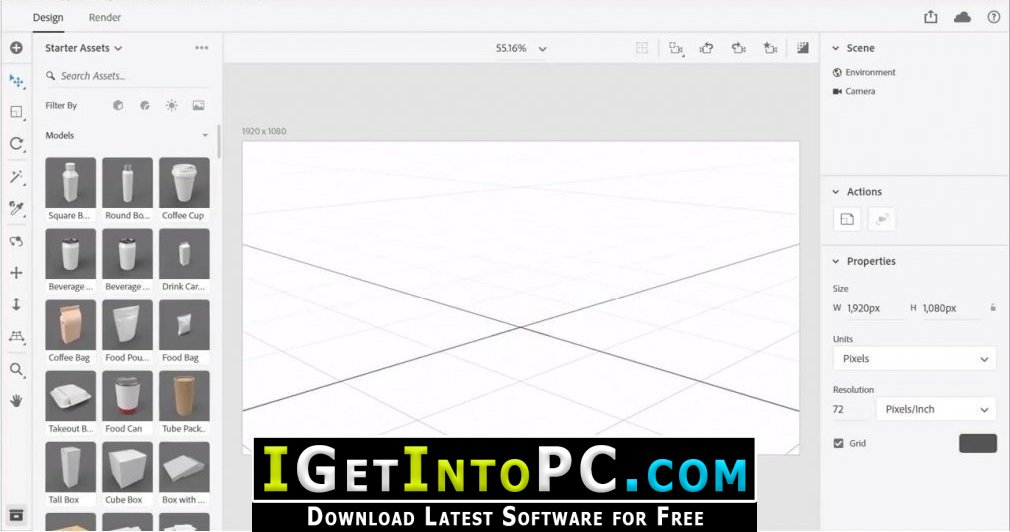Switch to the Render tab

(105, 18)
